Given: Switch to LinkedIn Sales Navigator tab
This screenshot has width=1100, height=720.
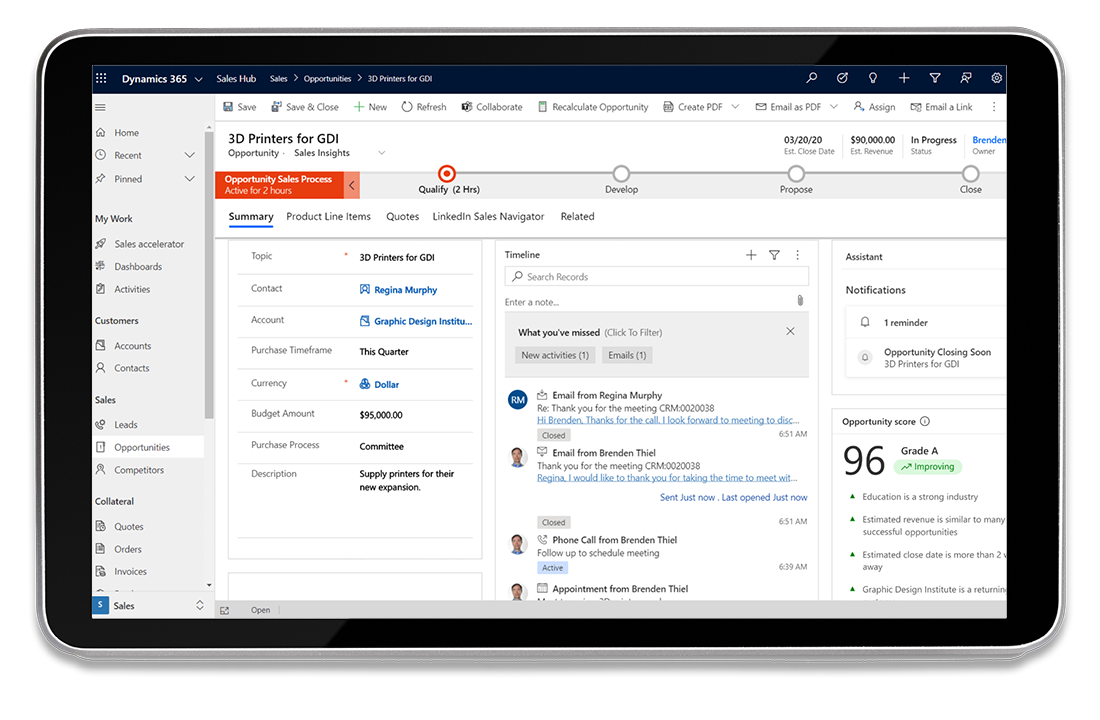Looking at the screenshot, I should (x=488, y=217).
